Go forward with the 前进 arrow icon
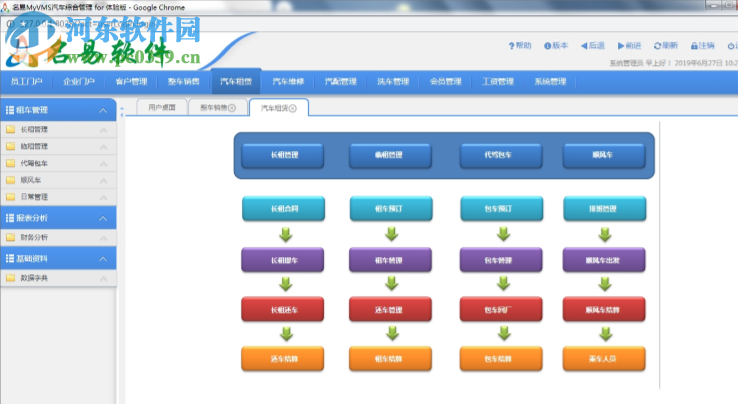 point(621,46)
